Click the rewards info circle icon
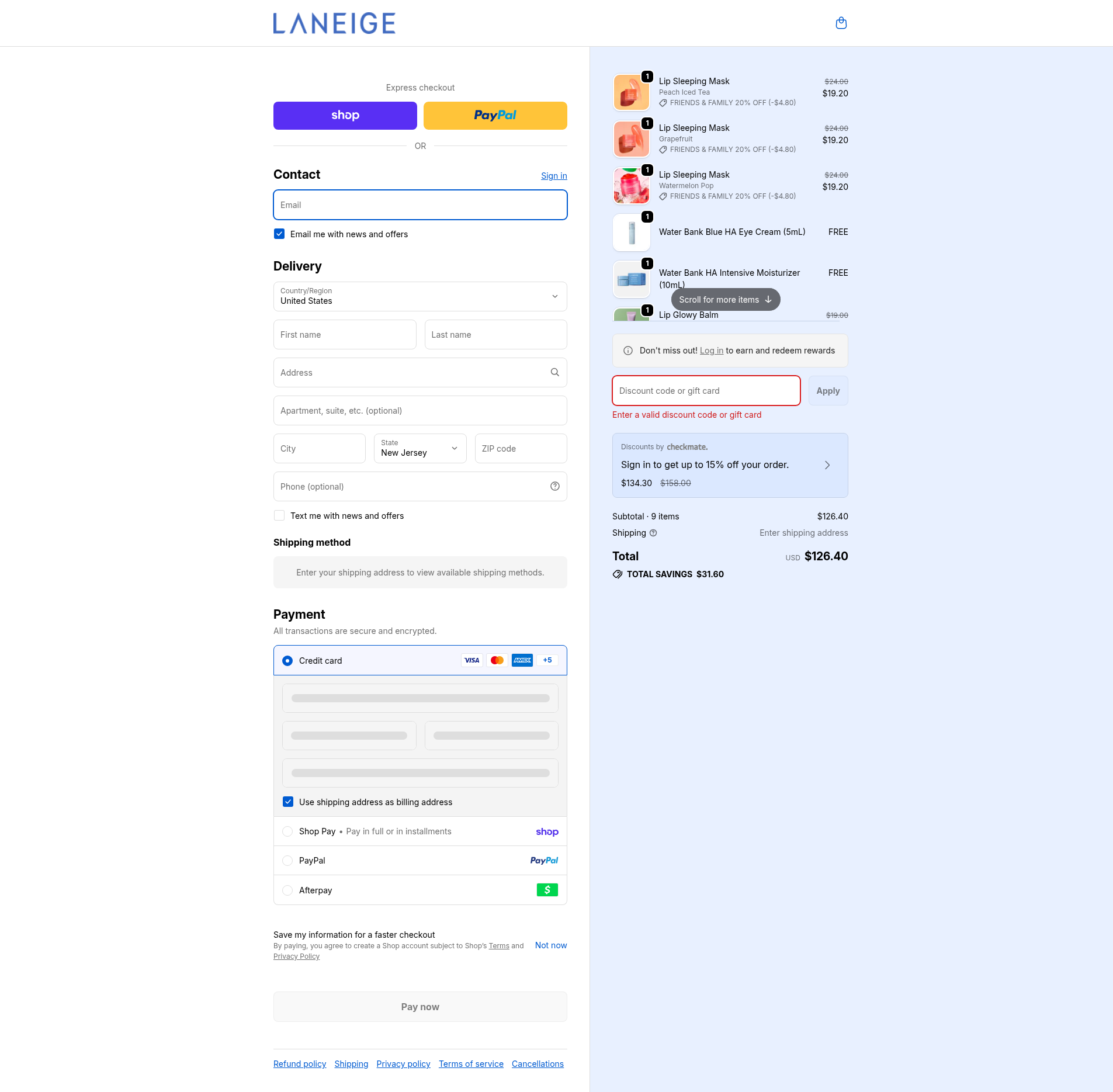 point(628,351)
